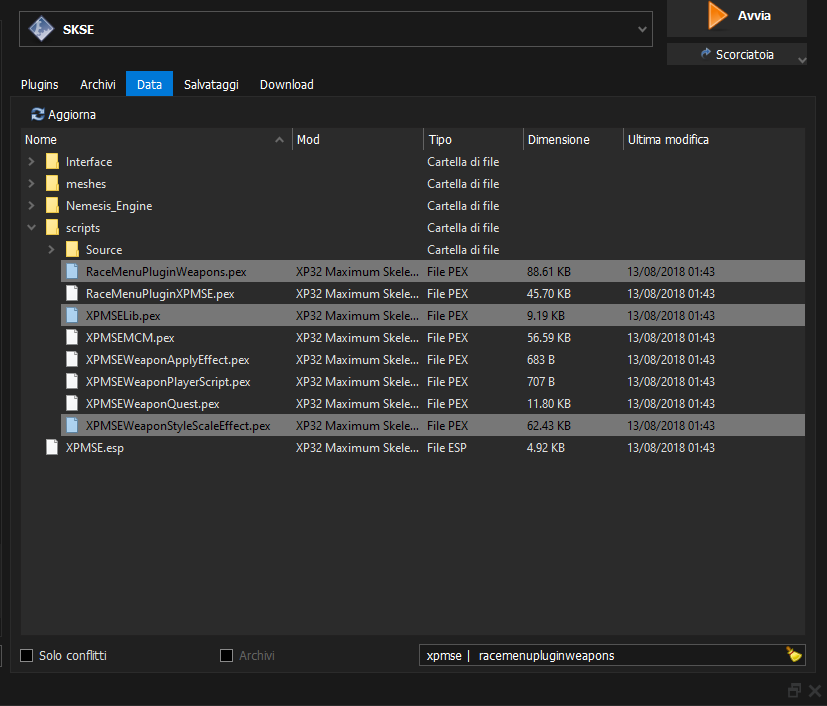Image resolution: width=827 pixels, height=706 pixels.
Task: Click the Interface folder icon
Action: [52, 161]
